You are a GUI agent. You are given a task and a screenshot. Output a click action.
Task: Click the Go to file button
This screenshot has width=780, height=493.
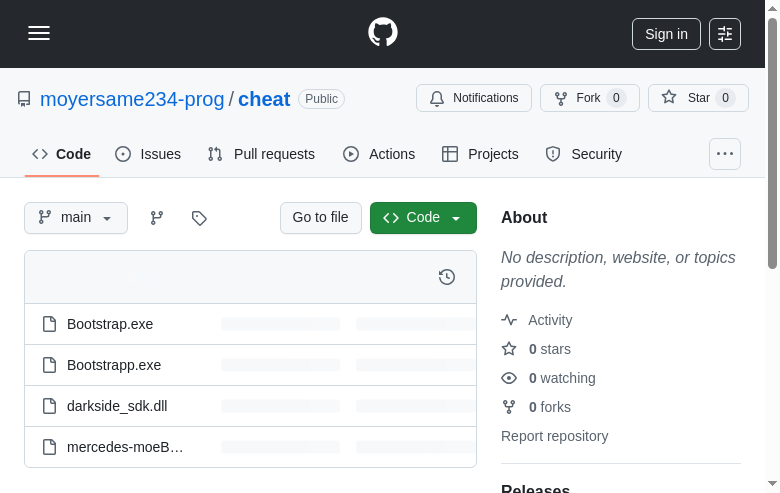click(321, 218)
